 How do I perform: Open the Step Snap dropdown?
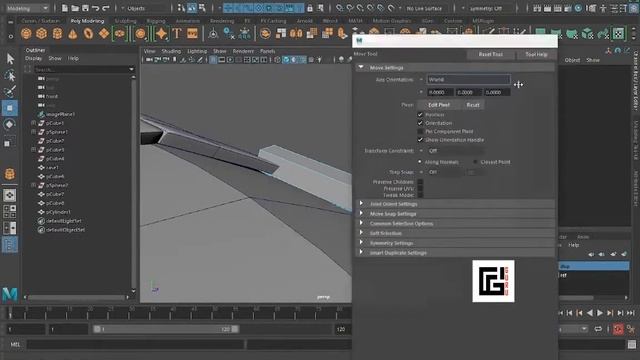click(445, 172)
